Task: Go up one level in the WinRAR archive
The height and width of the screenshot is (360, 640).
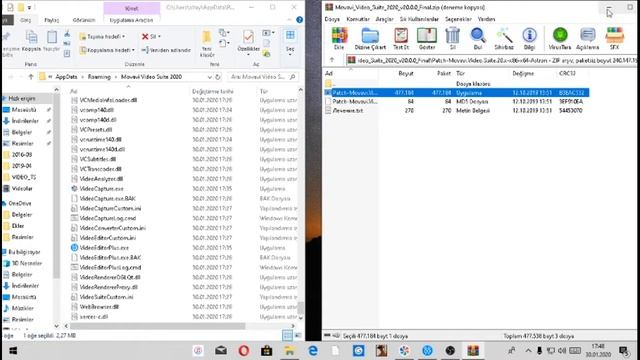Action: (x=332, y=60)
